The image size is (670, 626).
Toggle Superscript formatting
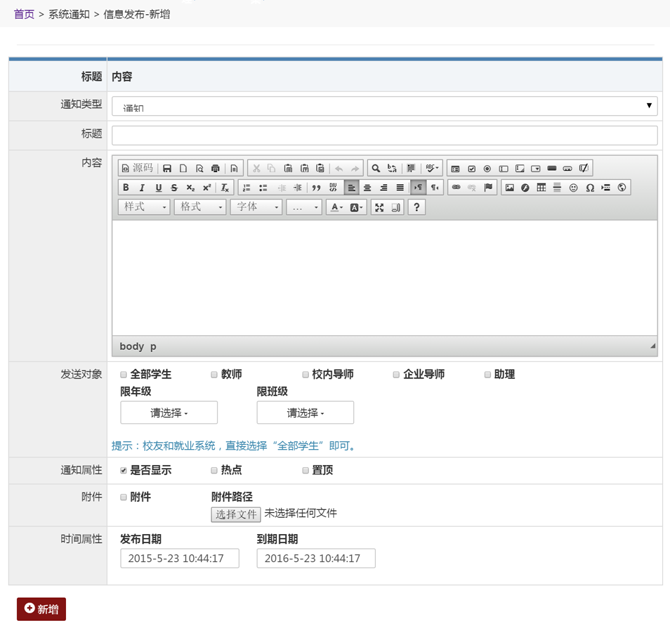207,188
